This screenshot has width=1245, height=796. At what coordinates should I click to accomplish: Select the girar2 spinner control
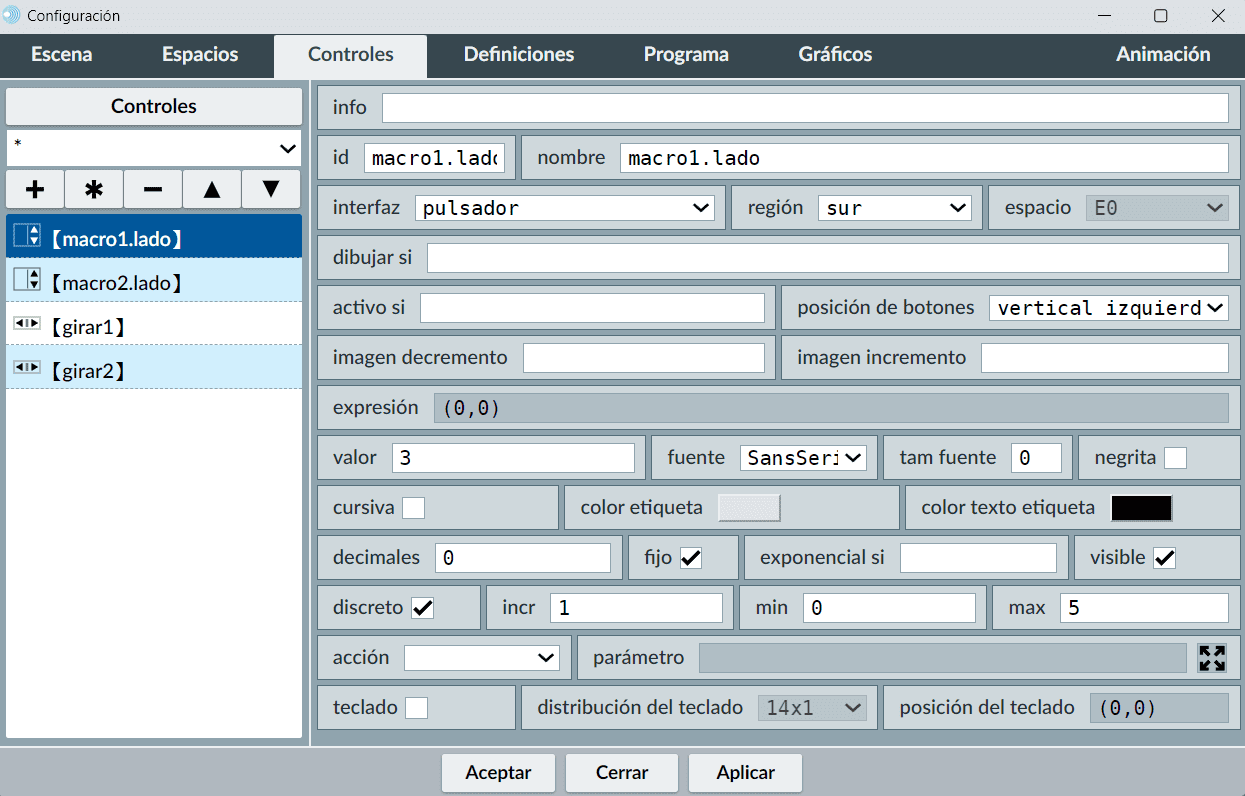pyautogui.click(x=154, y=371)
